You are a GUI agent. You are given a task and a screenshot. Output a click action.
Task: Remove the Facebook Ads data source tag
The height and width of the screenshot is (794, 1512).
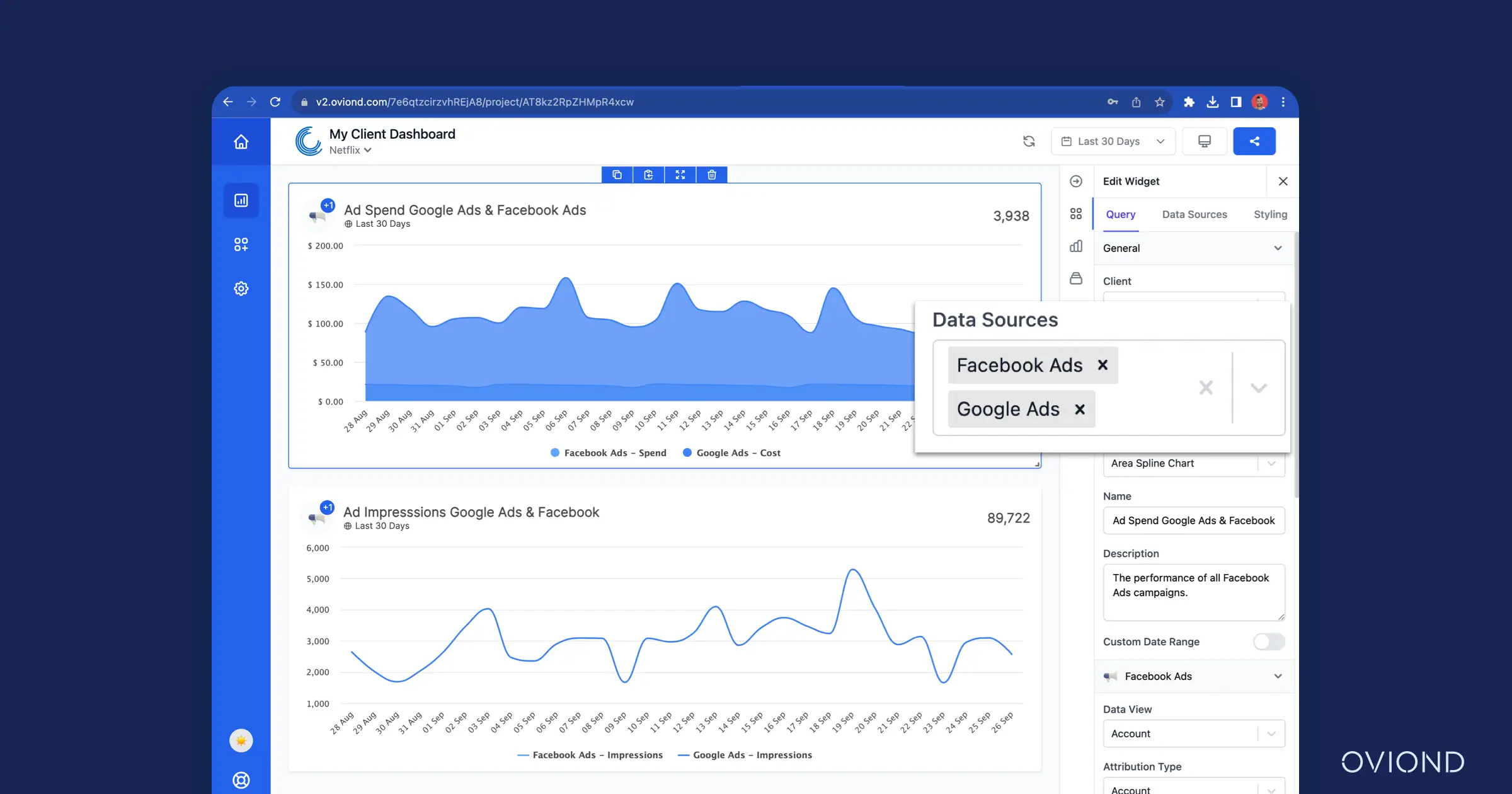click(x=1102, y=365)
